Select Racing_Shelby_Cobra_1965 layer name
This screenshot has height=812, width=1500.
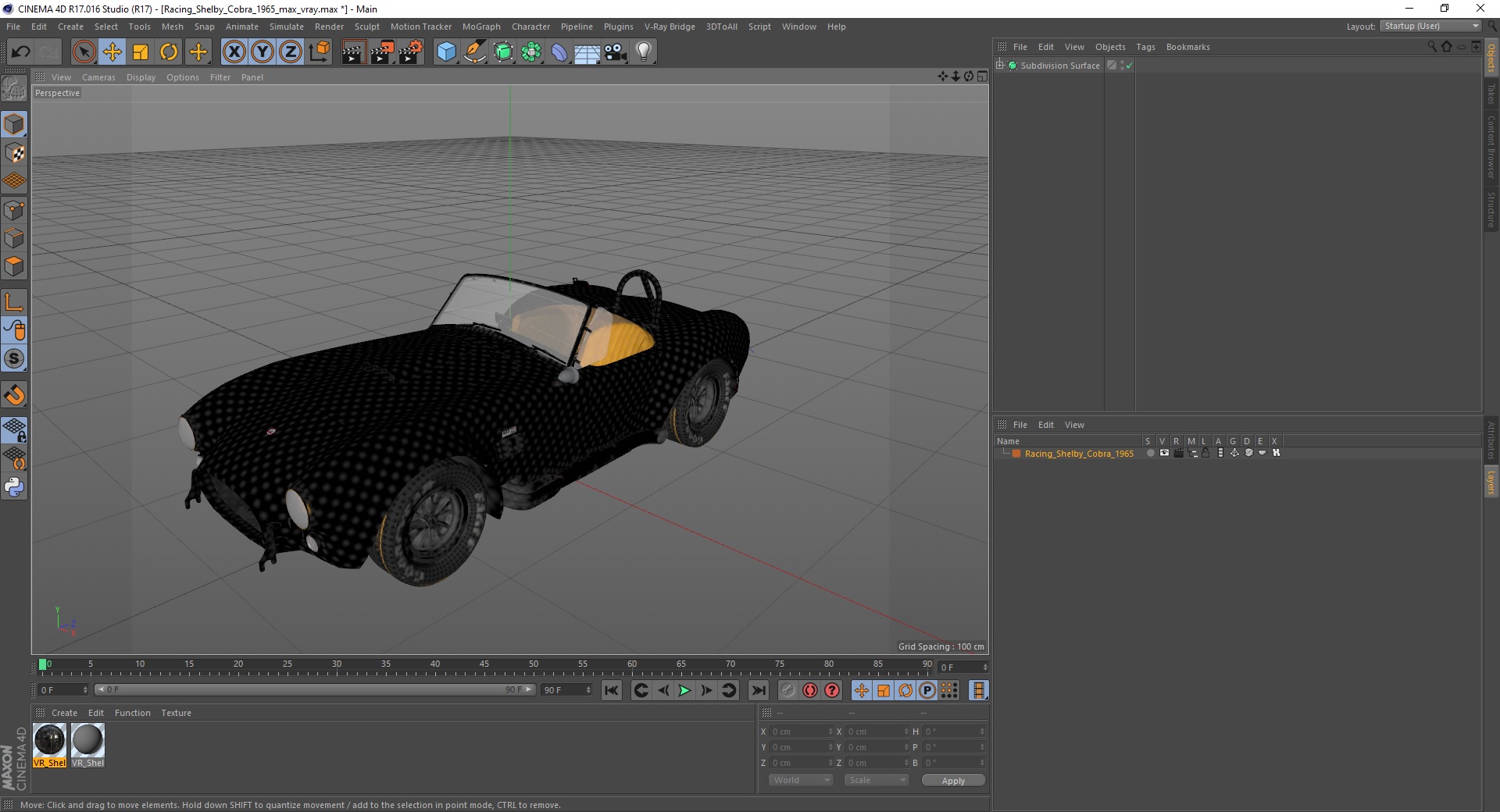click(x=1079, y=454)
